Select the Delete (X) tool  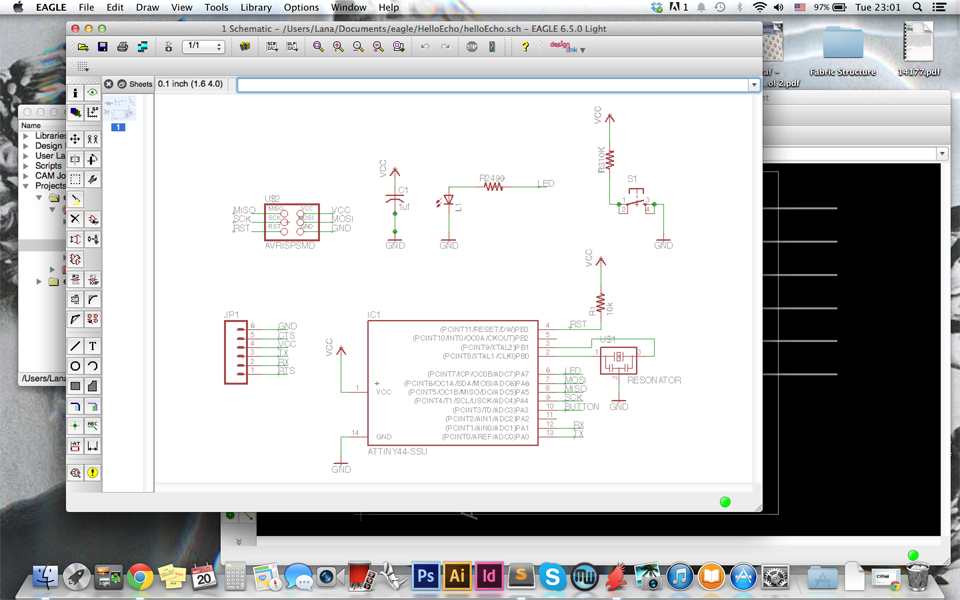[x=75, y=219]
